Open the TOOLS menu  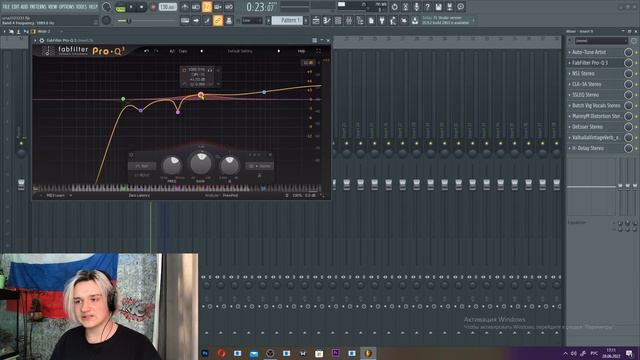81,7
